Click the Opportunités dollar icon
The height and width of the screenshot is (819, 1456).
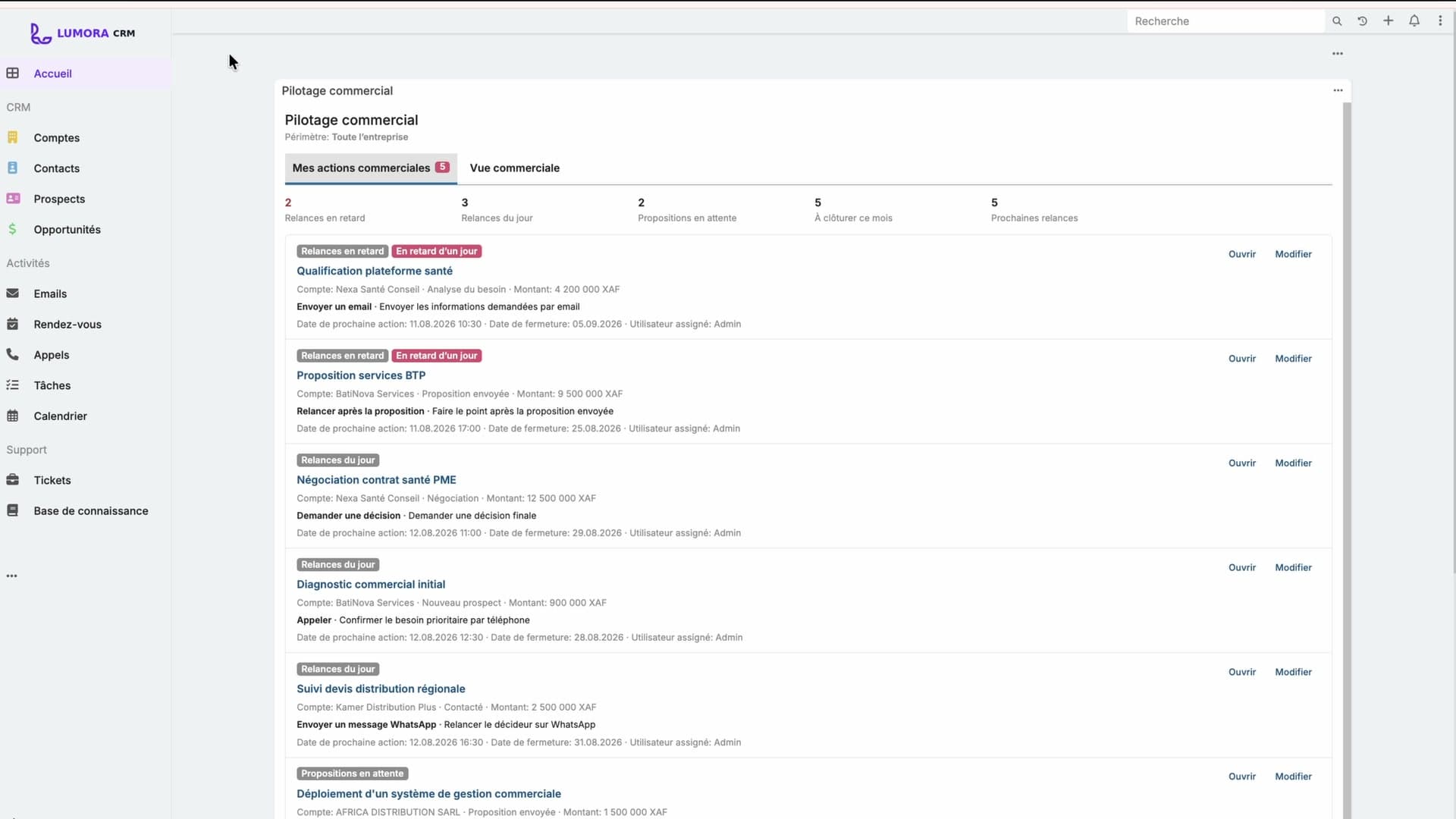(12, 229)
